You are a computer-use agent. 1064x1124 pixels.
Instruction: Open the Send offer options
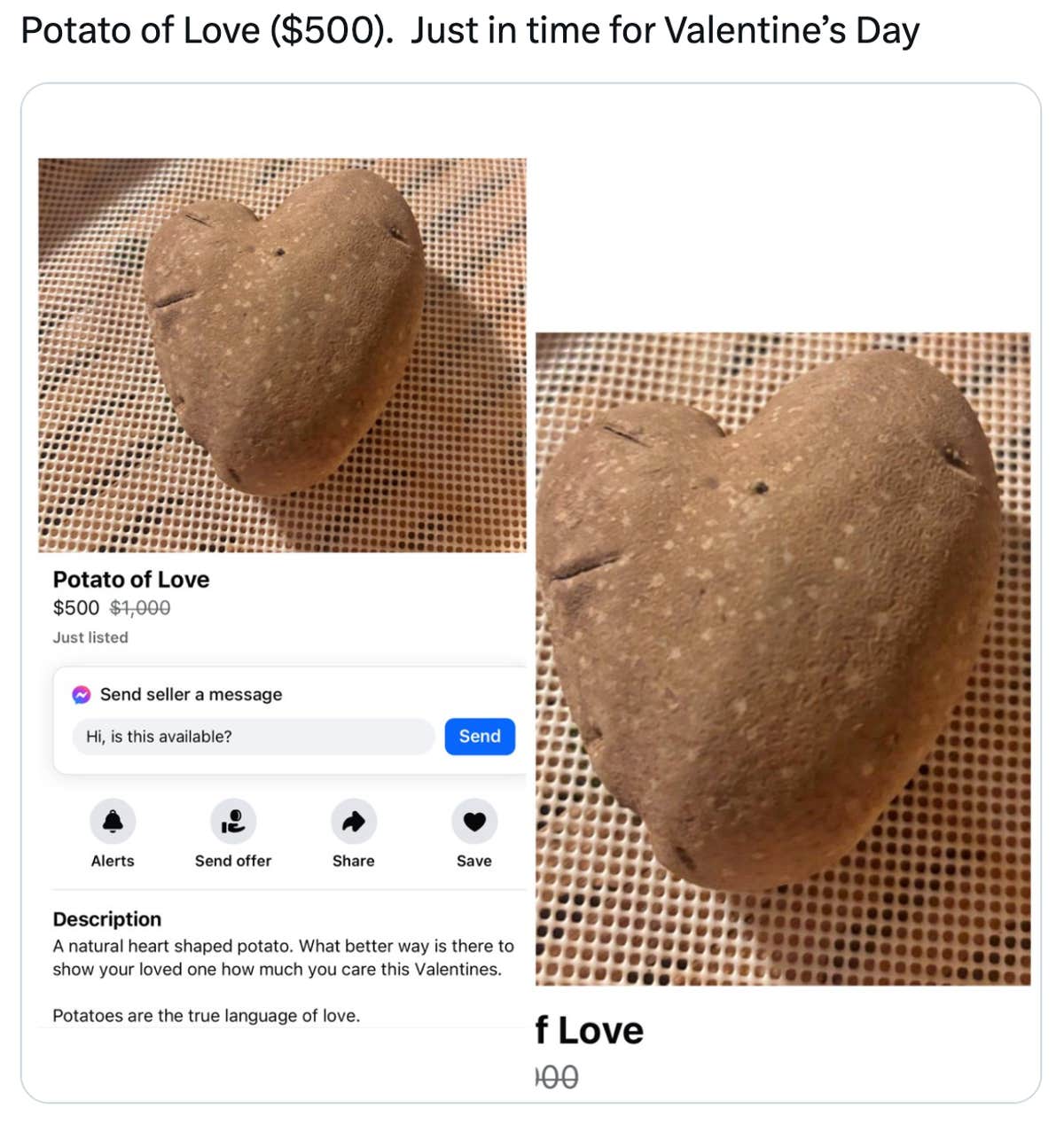pyautogui.click(x=232, y=823)
